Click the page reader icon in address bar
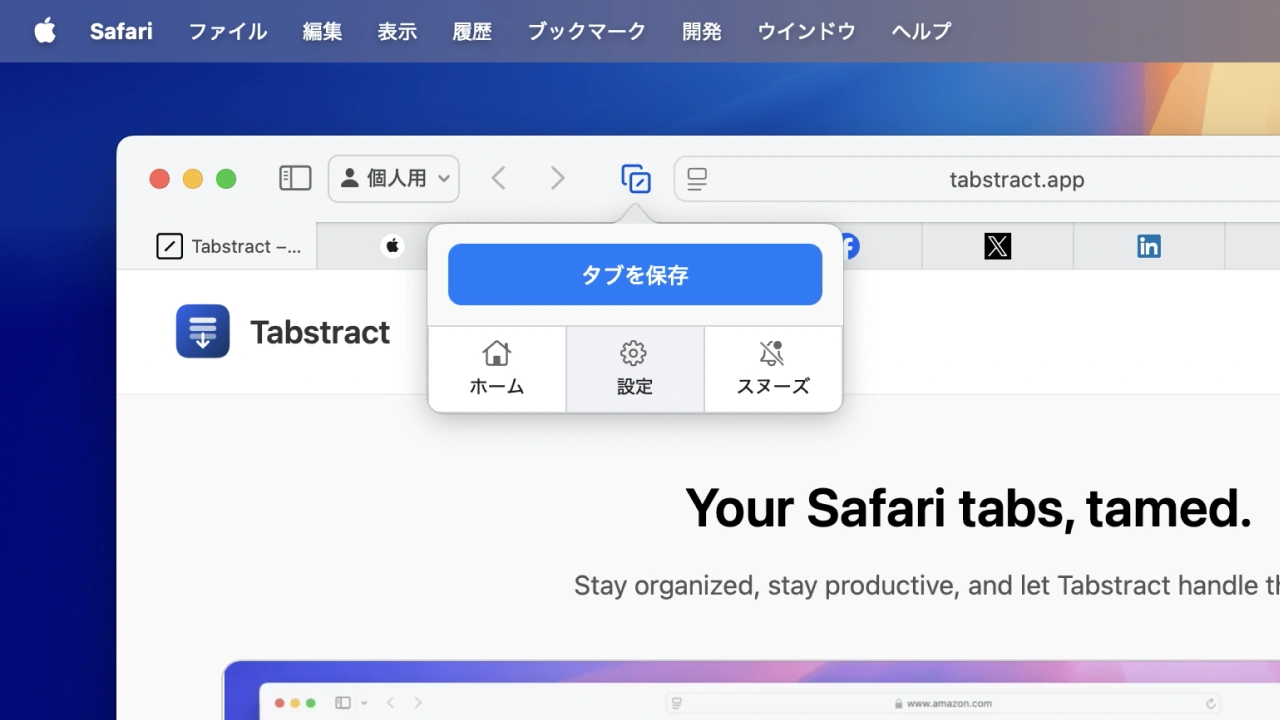Viewport: 1280px width, 720px height. (x=697, y=180)
